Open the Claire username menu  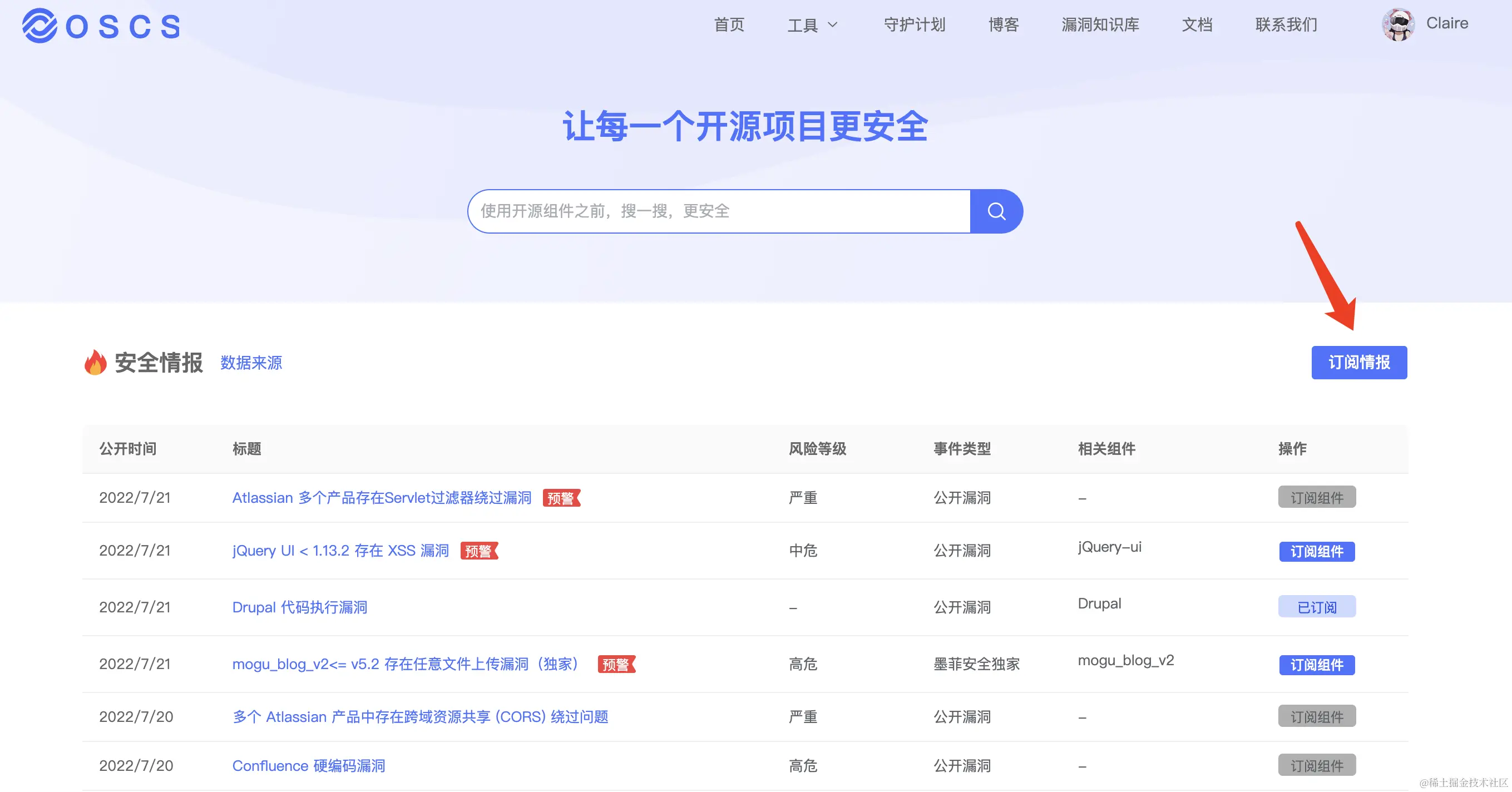click(x=1447, y=23)
